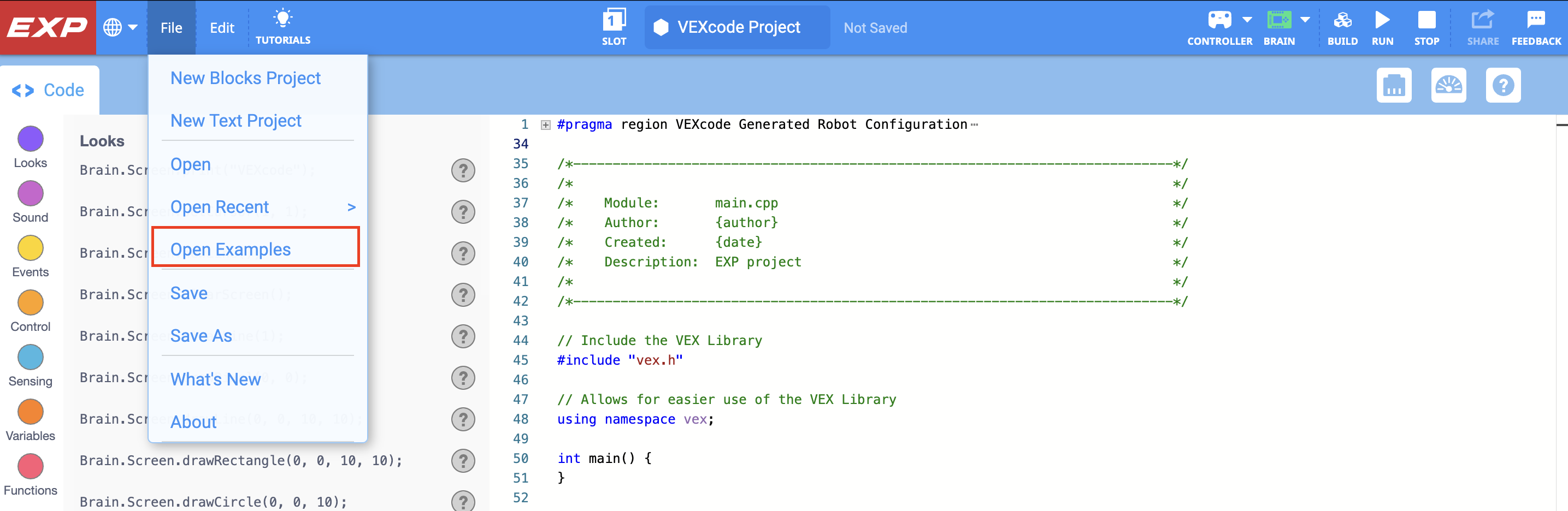Click the yellow Events category circle

coord(30,248)
